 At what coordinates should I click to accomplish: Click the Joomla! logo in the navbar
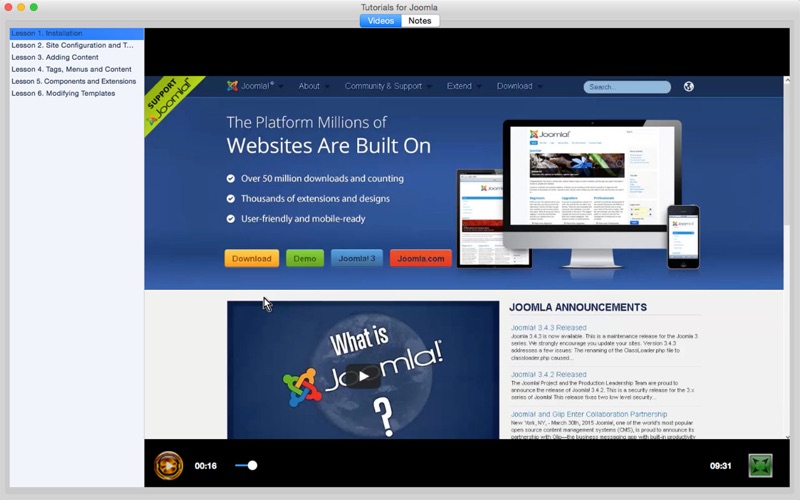(x=250, y=86)
